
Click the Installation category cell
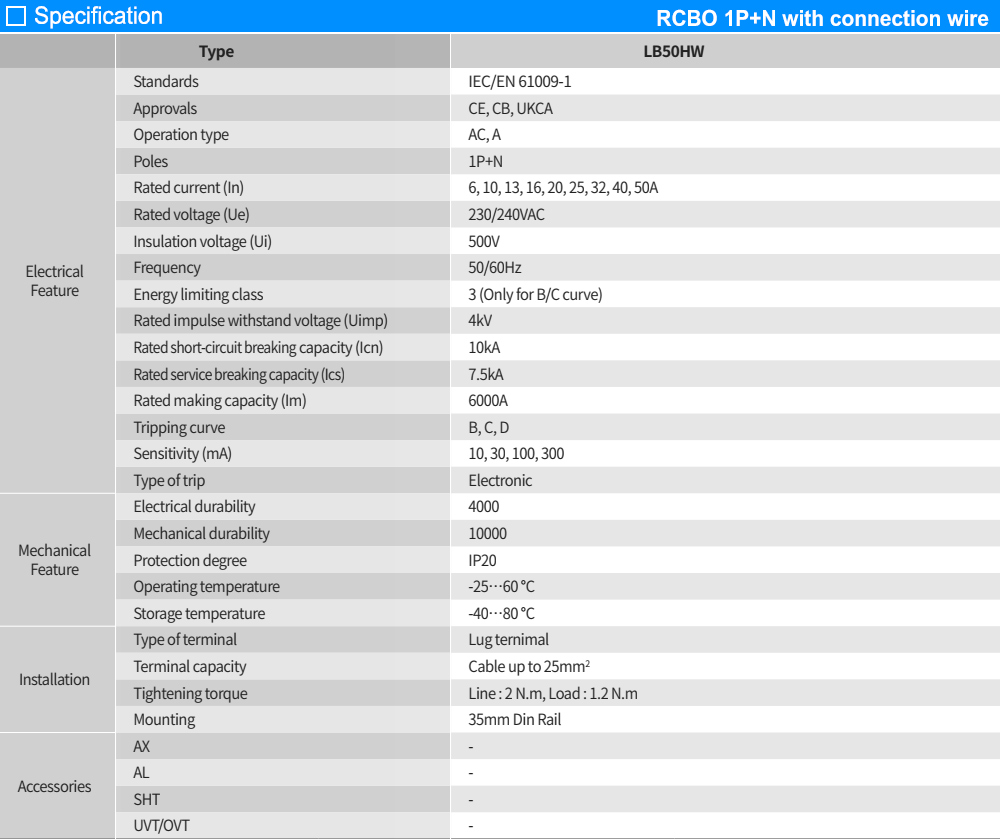coord(55,680)
